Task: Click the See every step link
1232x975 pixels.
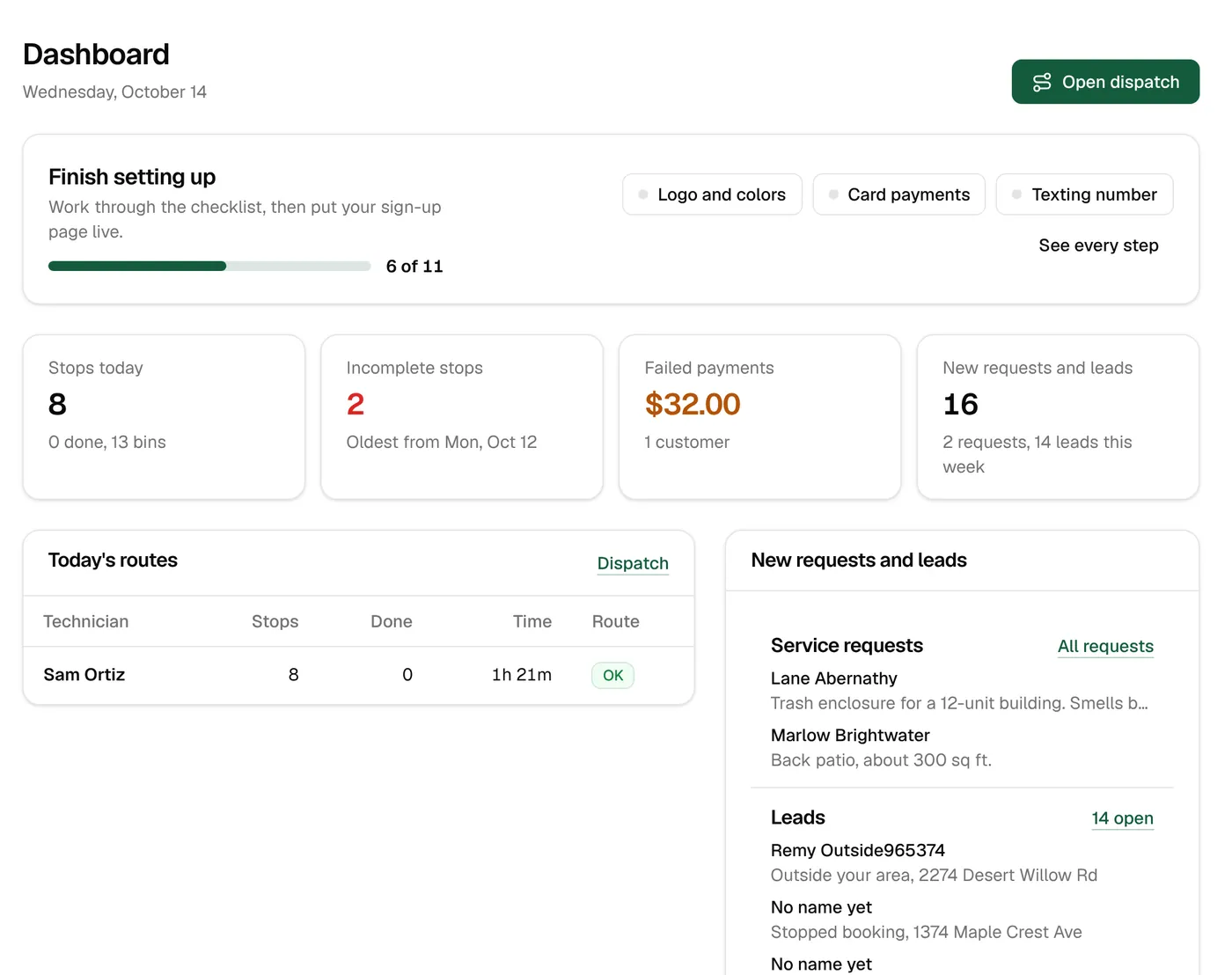Action: click(1098, 246)
